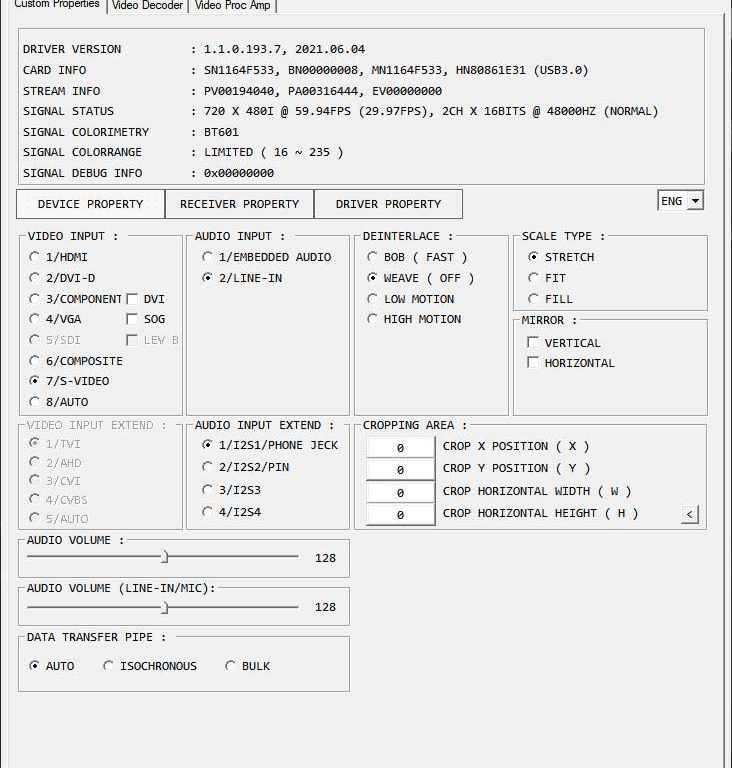Click the cropping area collapse arrow button
The width and height of the screenshot is (732, 768).
pos(689,515)
